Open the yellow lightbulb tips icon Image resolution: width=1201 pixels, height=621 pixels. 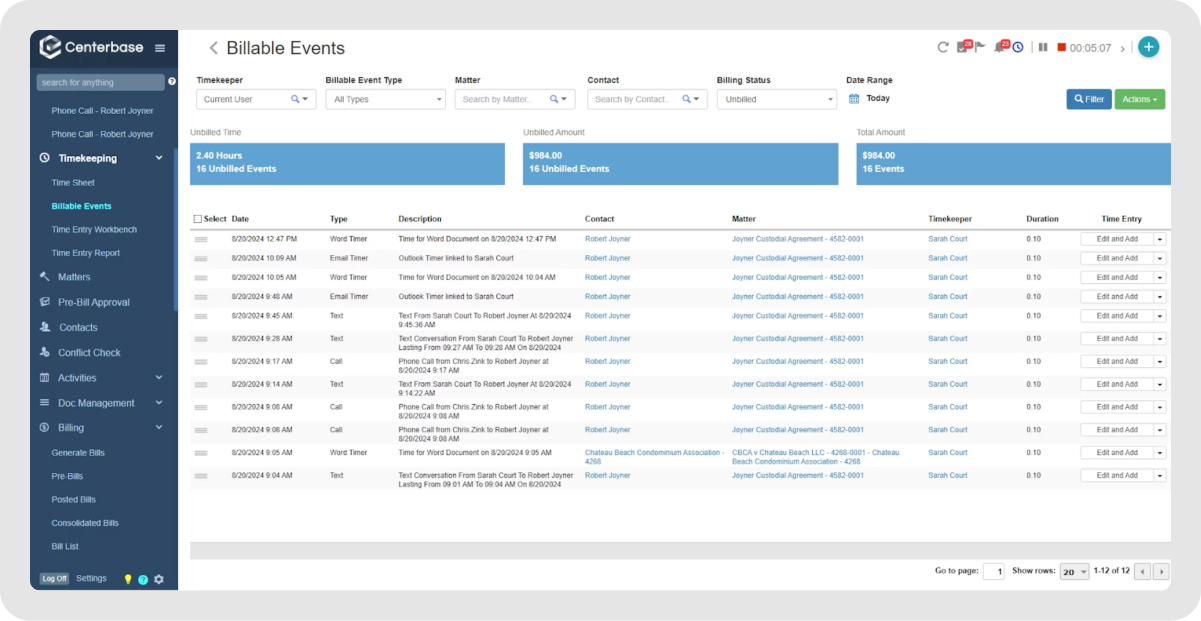coord(126,578)
